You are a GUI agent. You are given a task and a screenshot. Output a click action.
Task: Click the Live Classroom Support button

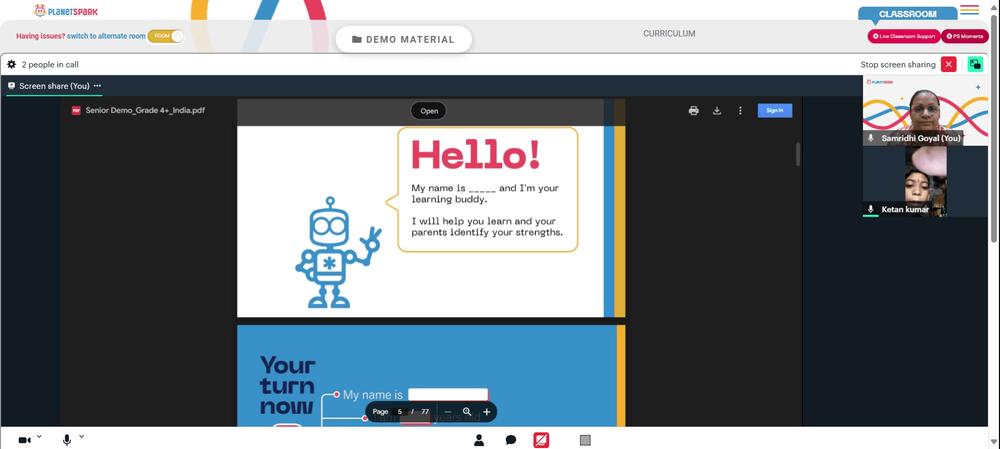904,36
